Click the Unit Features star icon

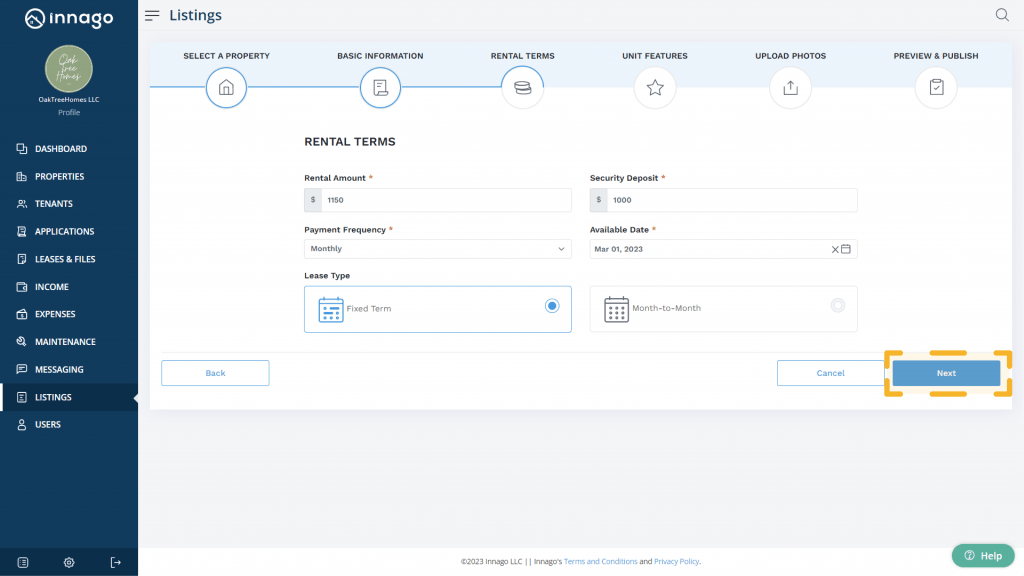point(655,88)
